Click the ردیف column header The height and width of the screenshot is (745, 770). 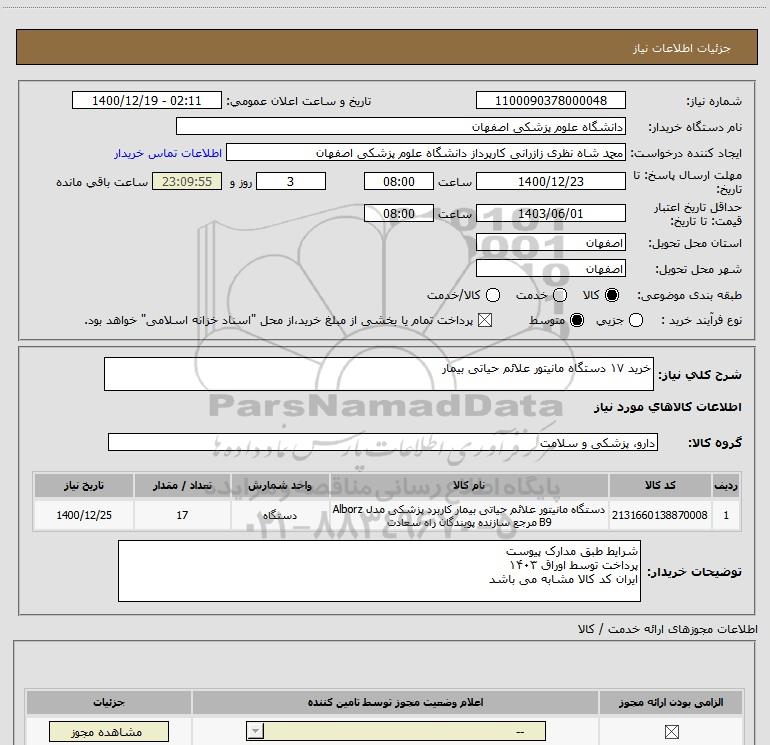(726, 486)
